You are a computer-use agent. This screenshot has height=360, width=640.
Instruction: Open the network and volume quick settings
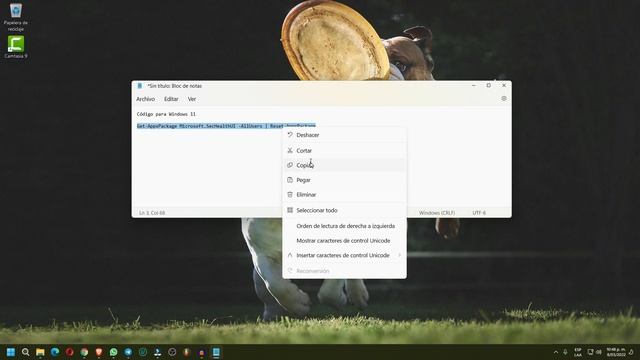point(594,352)
